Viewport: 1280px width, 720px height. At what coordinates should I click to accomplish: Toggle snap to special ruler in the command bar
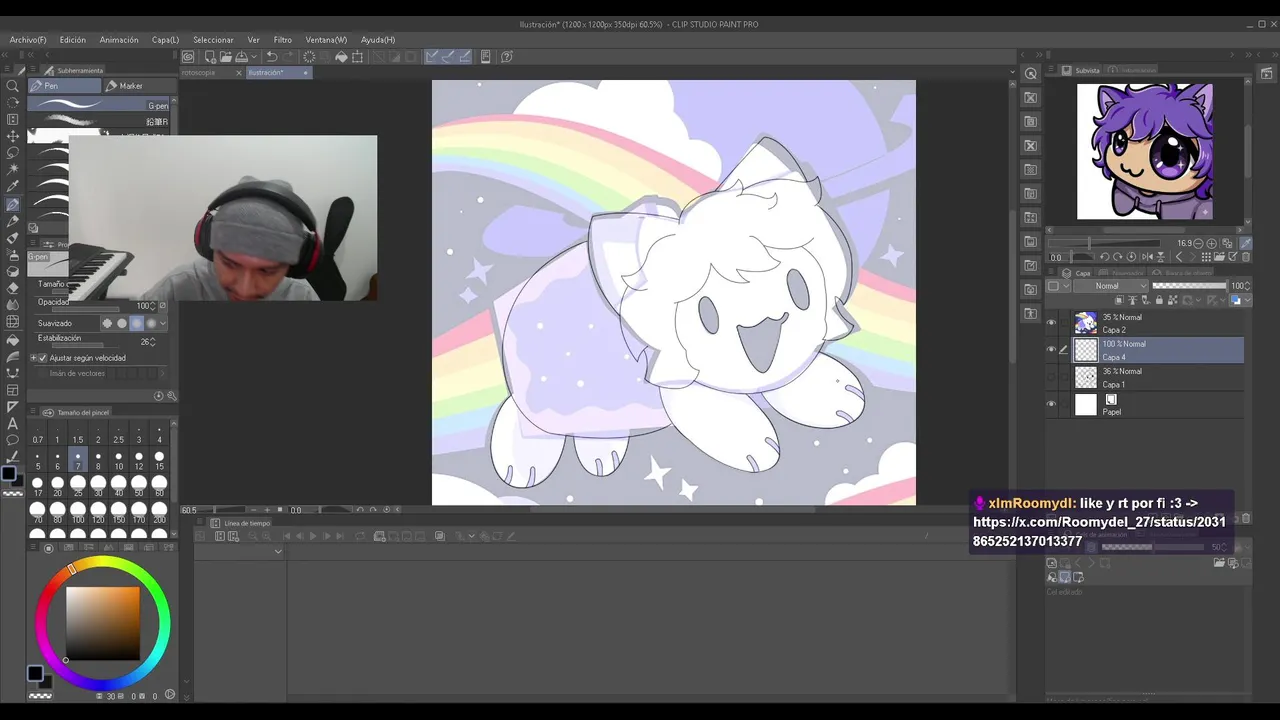448,57
